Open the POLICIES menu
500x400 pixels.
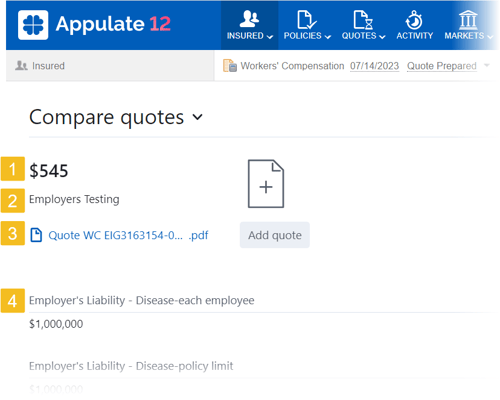(x=307, y=36)
